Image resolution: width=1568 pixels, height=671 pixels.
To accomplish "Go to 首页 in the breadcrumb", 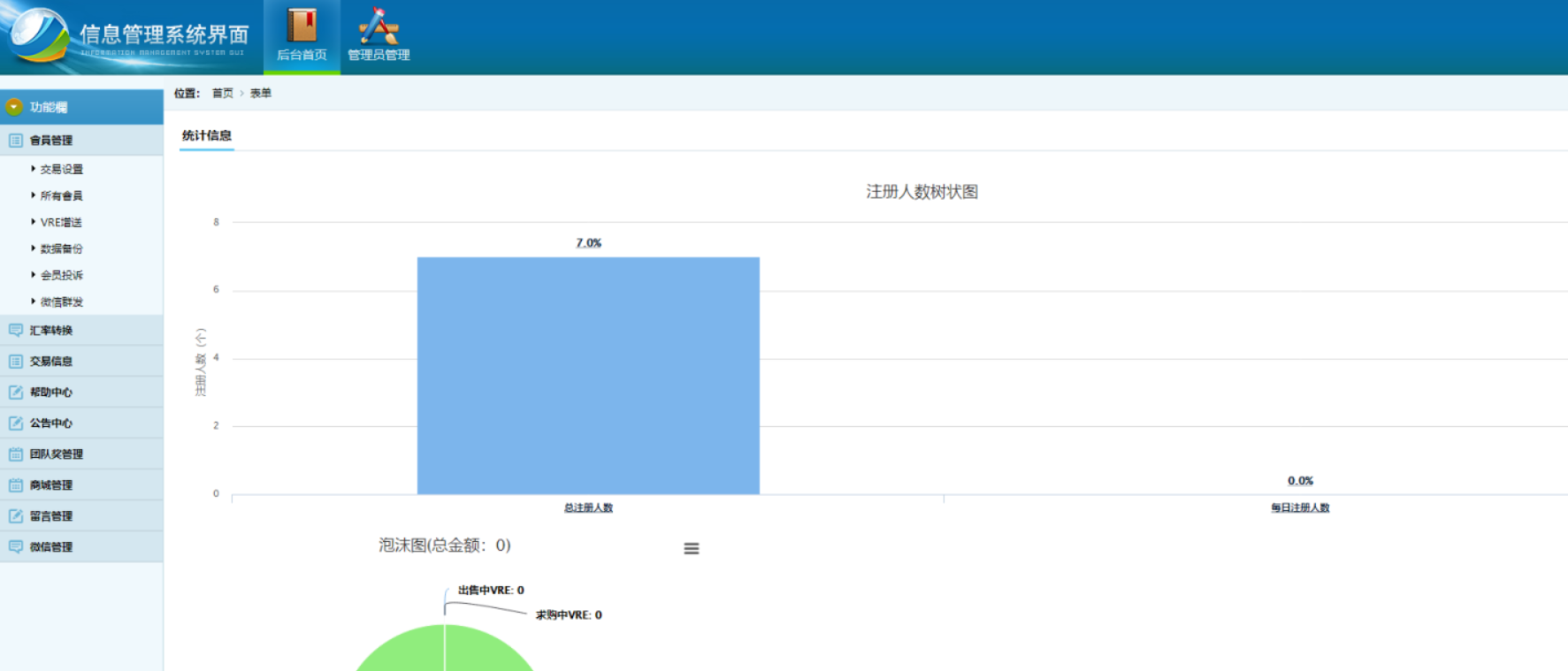I will pyautogui.click(x=222, y=93).
